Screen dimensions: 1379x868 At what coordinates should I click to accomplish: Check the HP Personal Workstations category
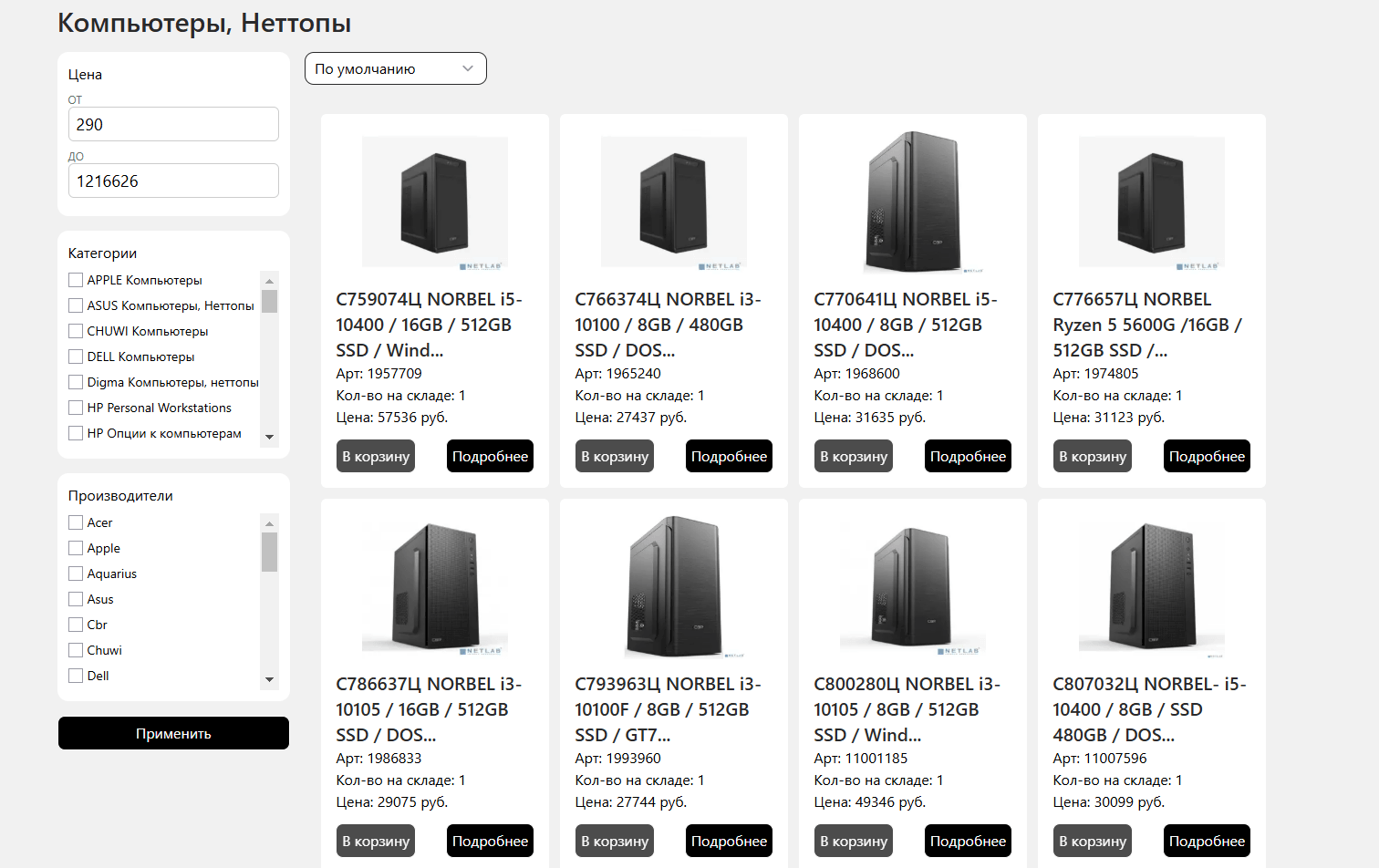76,408
